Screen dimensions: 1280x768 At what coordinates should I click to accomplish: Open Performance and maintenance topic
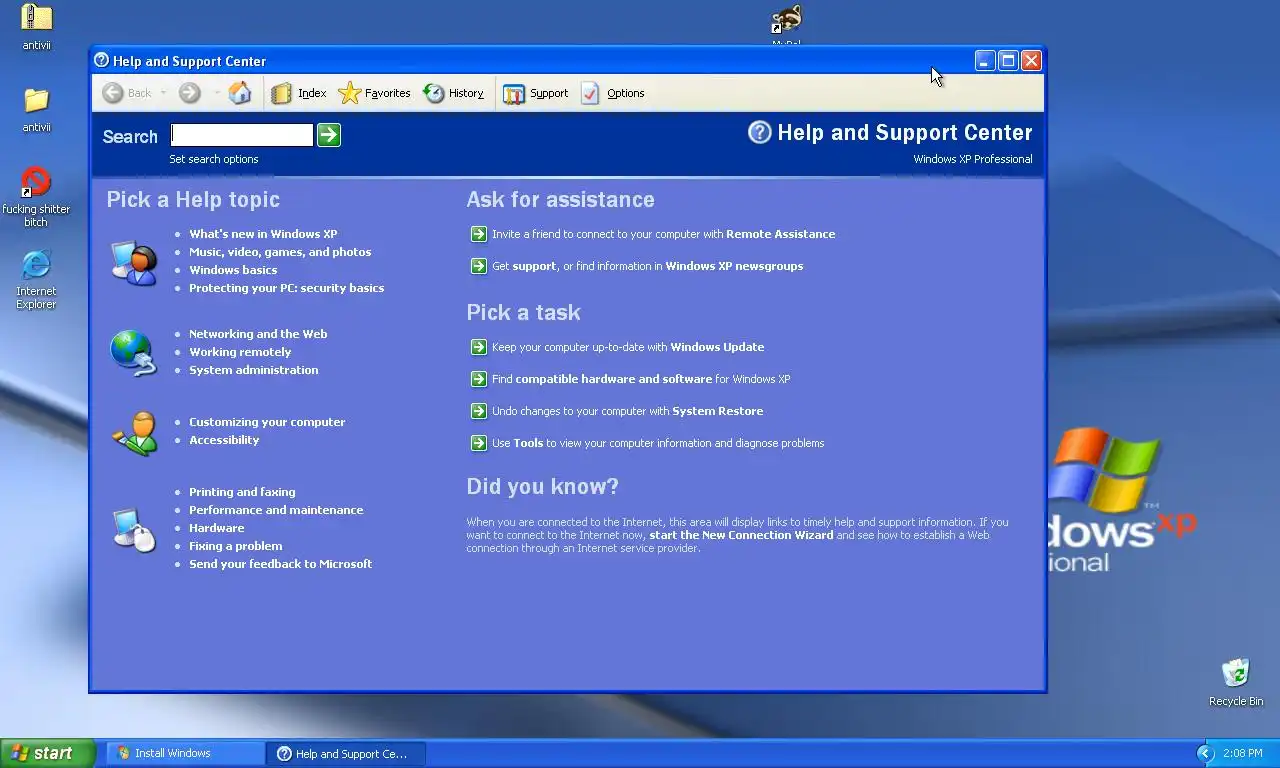click(x=276, y=510)
